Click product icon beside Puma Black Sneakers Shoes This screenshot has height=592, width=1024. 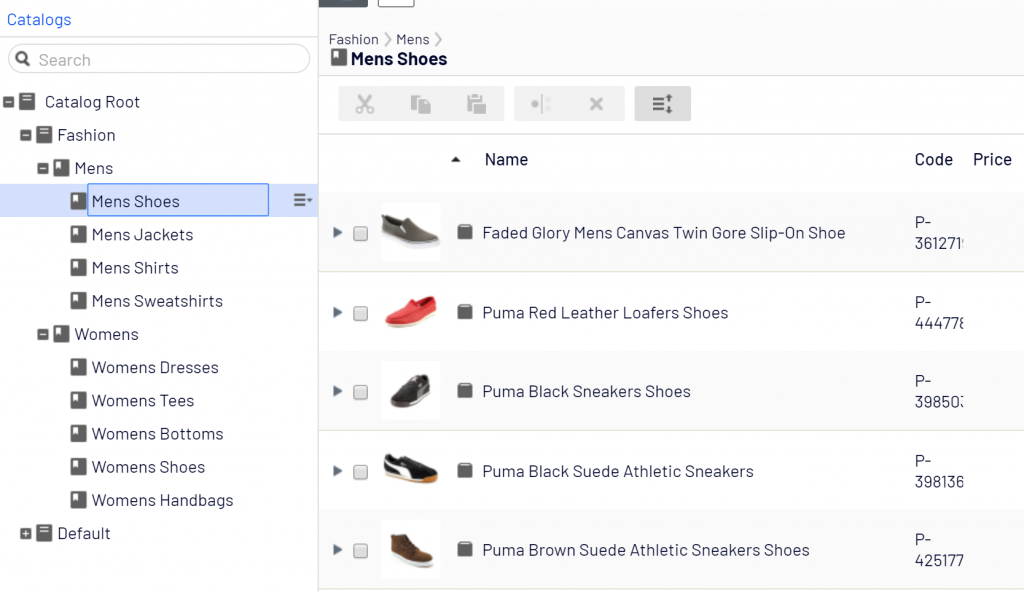tap(465, 391)
